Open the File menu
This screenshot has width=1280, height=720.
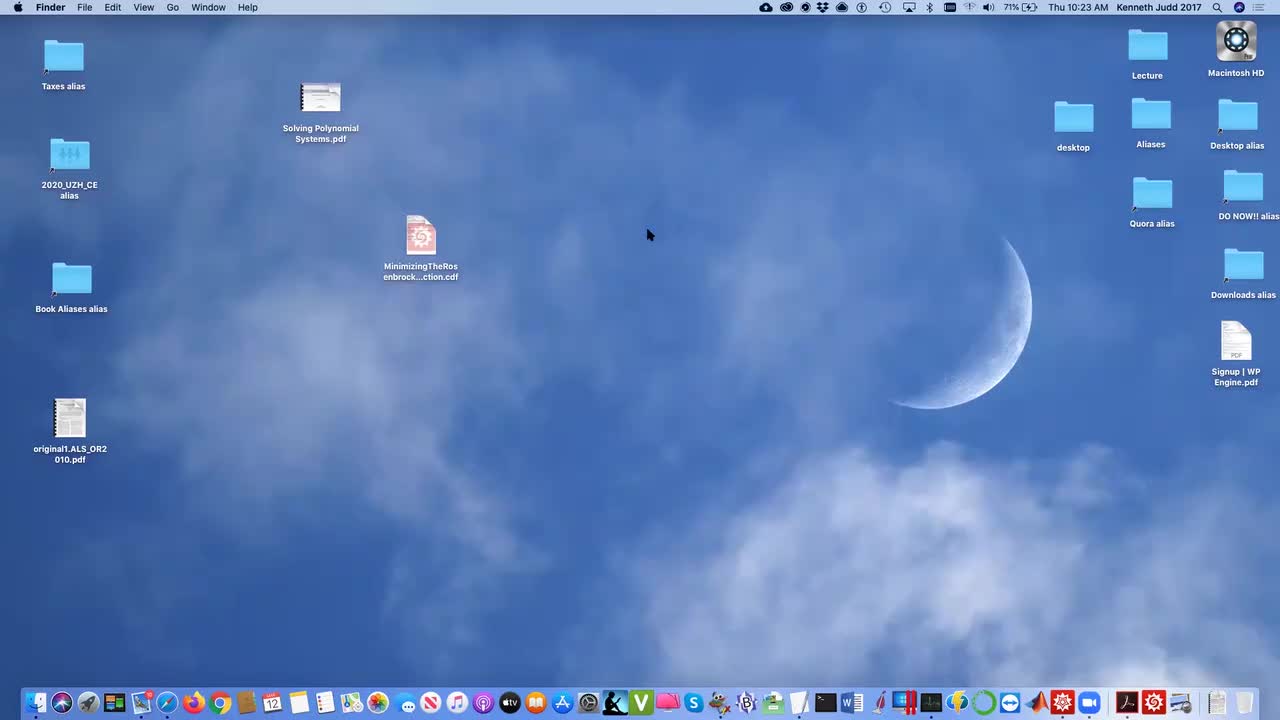[85, 7]
